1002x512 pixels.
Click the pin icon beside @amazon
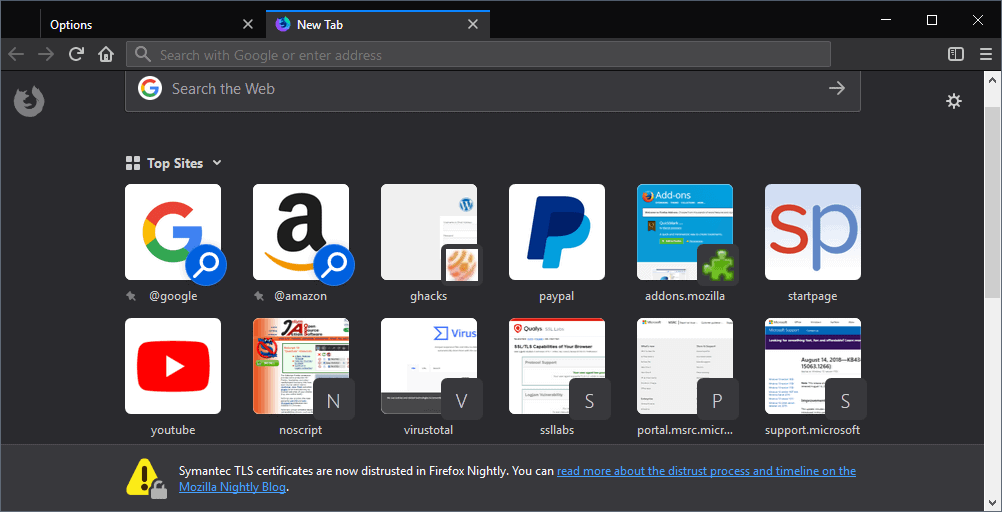click(259, 297)
